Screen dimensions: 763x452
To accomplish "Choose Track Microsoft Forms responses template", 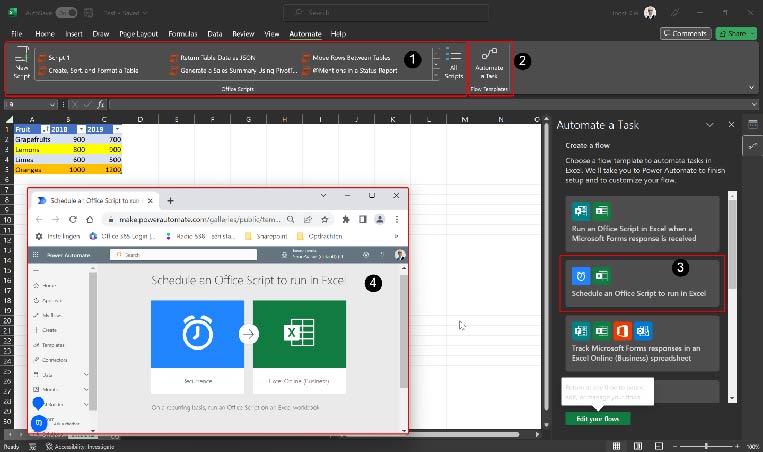I will [x=642, y=343].
